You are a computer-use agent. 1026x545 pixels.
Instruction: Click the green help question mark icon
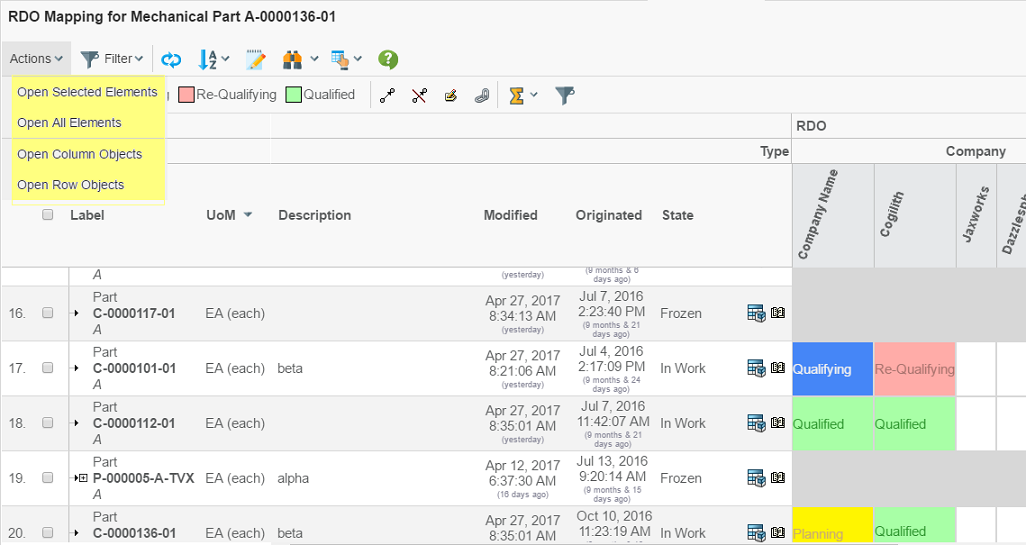(388, 60)
